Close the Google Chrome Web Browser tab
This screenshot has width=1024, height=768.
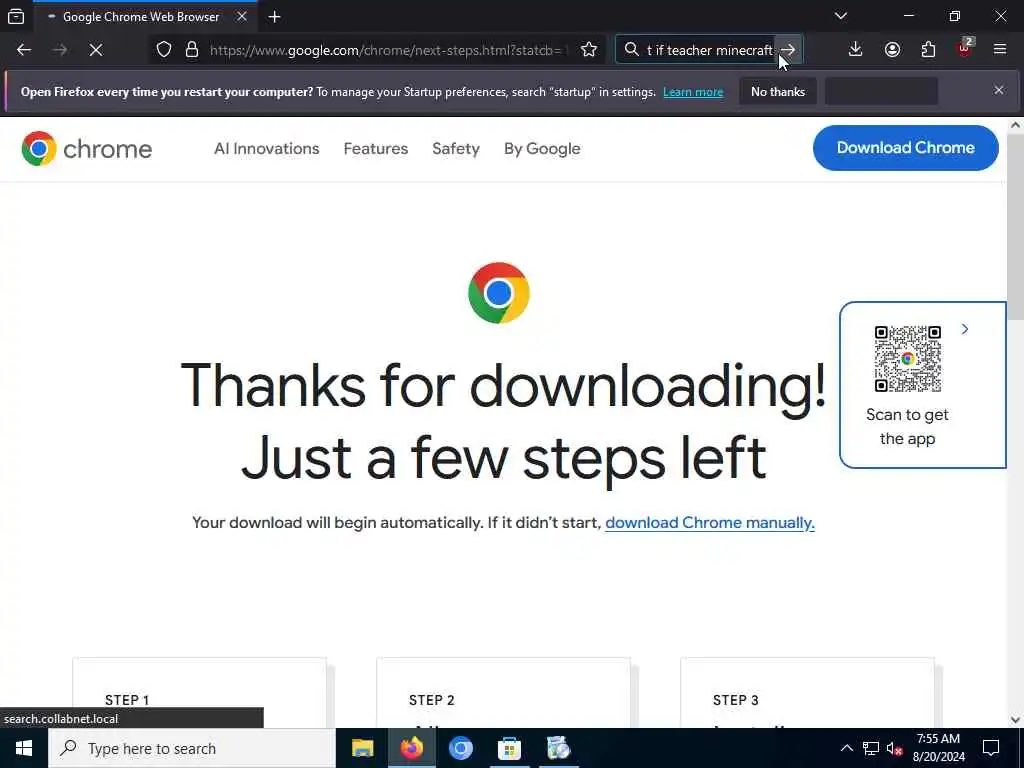(242, 16)
